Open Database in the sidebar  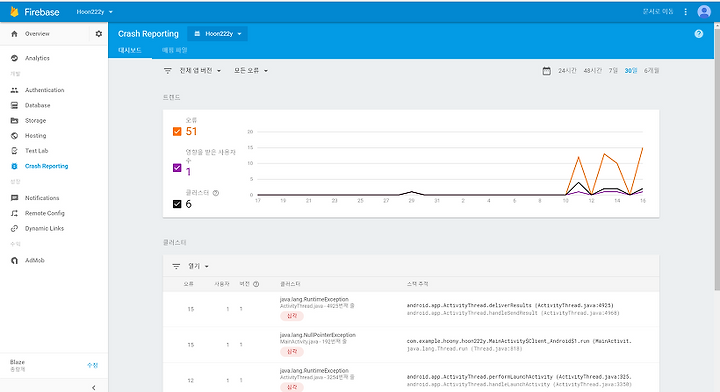point(38,105)
